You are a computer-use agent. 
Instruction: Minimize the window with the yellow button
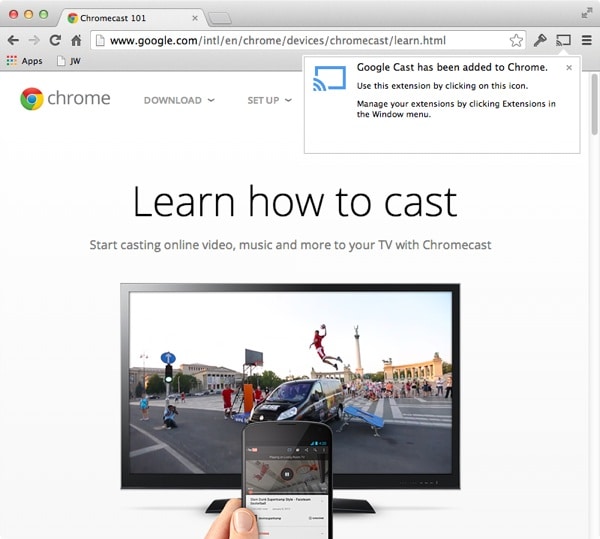click(x=29, y=14)
